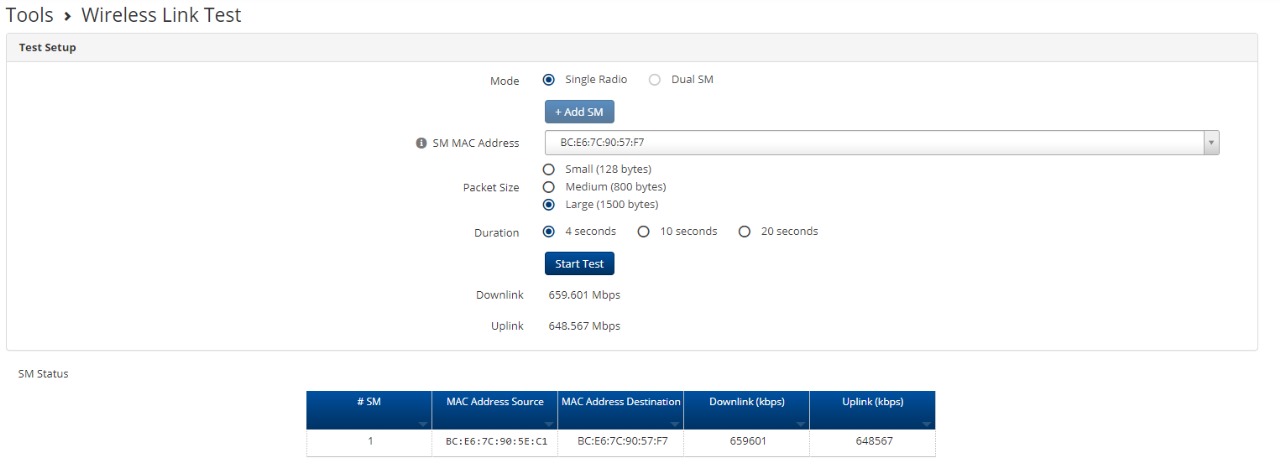Screen dimensions: 1280x468
Task: Select Small (128 bytes) packet size
Action: pyautogui.click(x=549, y=169)
